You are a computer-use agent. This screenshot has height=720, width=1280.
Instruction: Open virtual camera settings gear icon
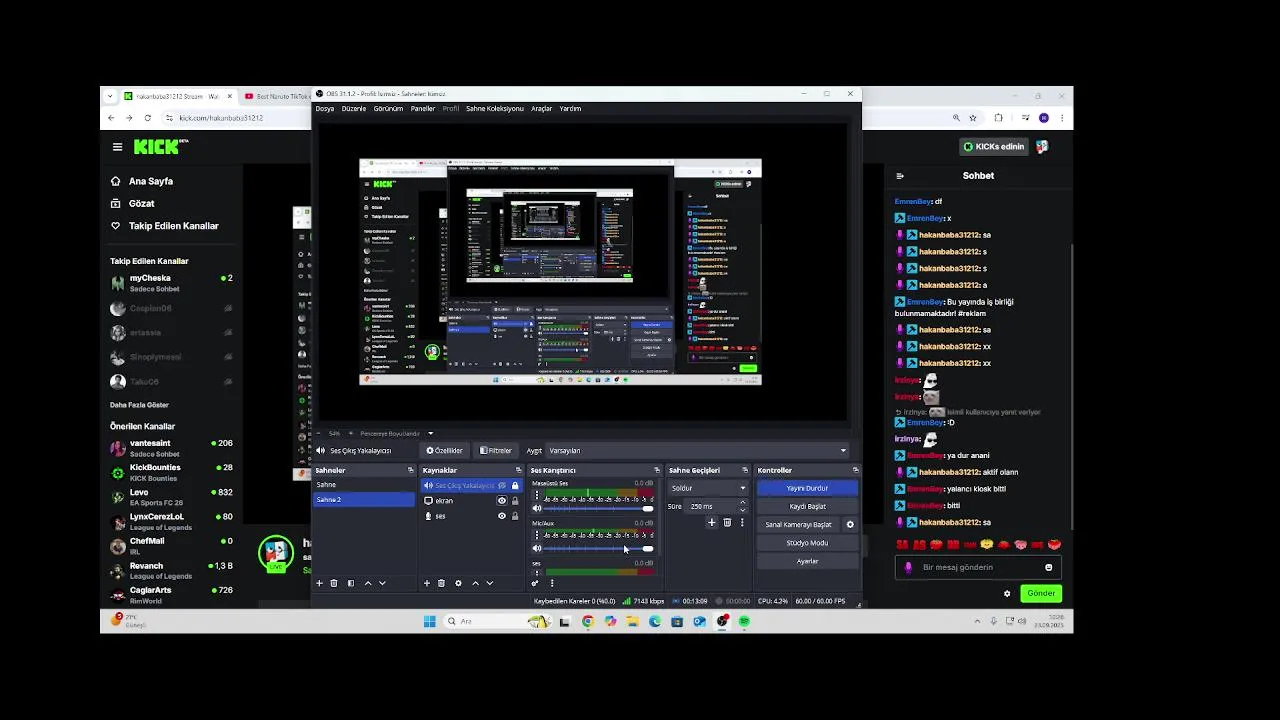[850, 524]
